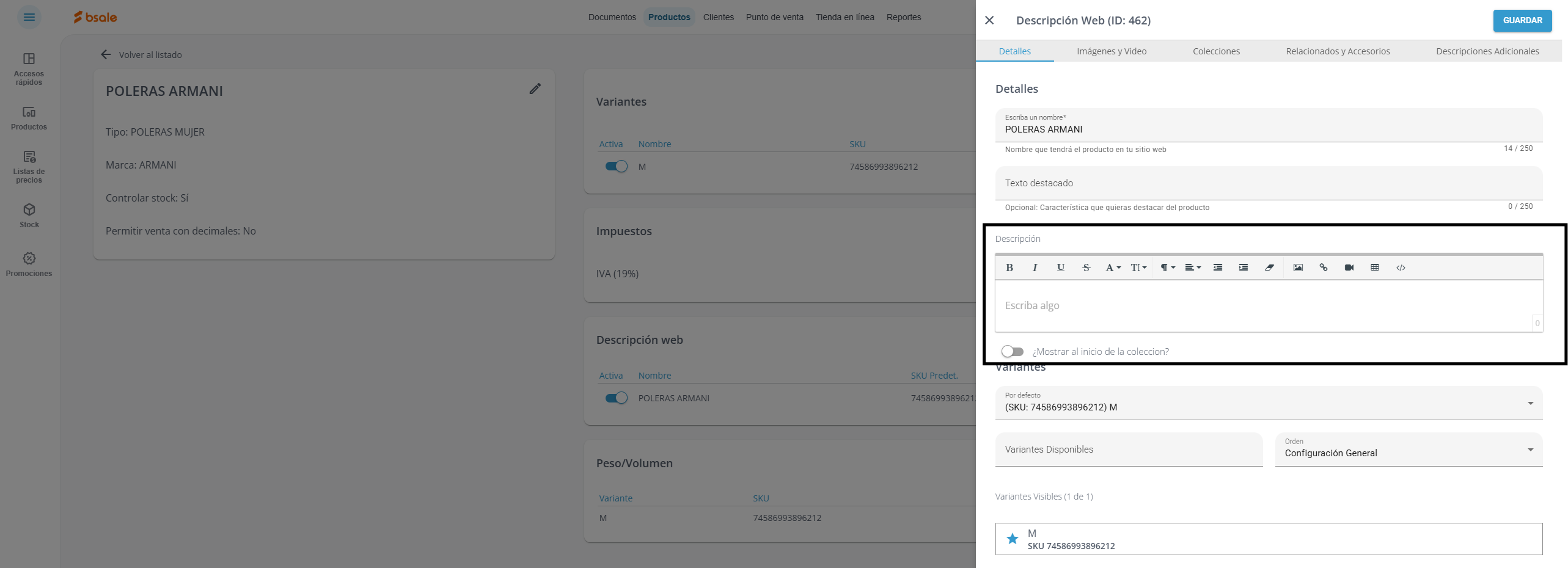Toggle POLERAS ARMANI web description active switch
This screenshot has height=568, width=1568.
(x=616, y=398)
